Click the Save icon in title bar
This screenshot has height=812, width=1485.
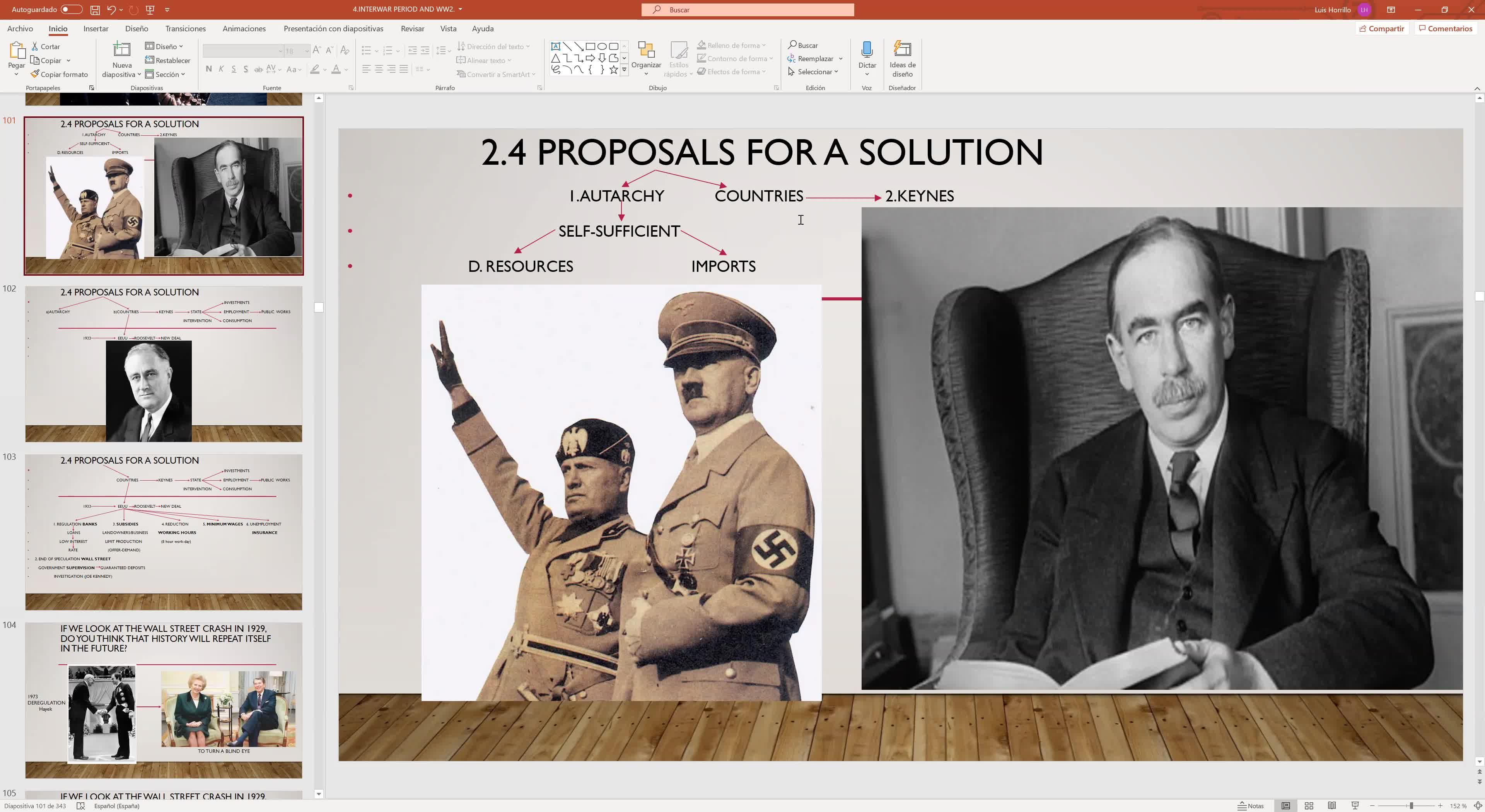click(95, 10)
